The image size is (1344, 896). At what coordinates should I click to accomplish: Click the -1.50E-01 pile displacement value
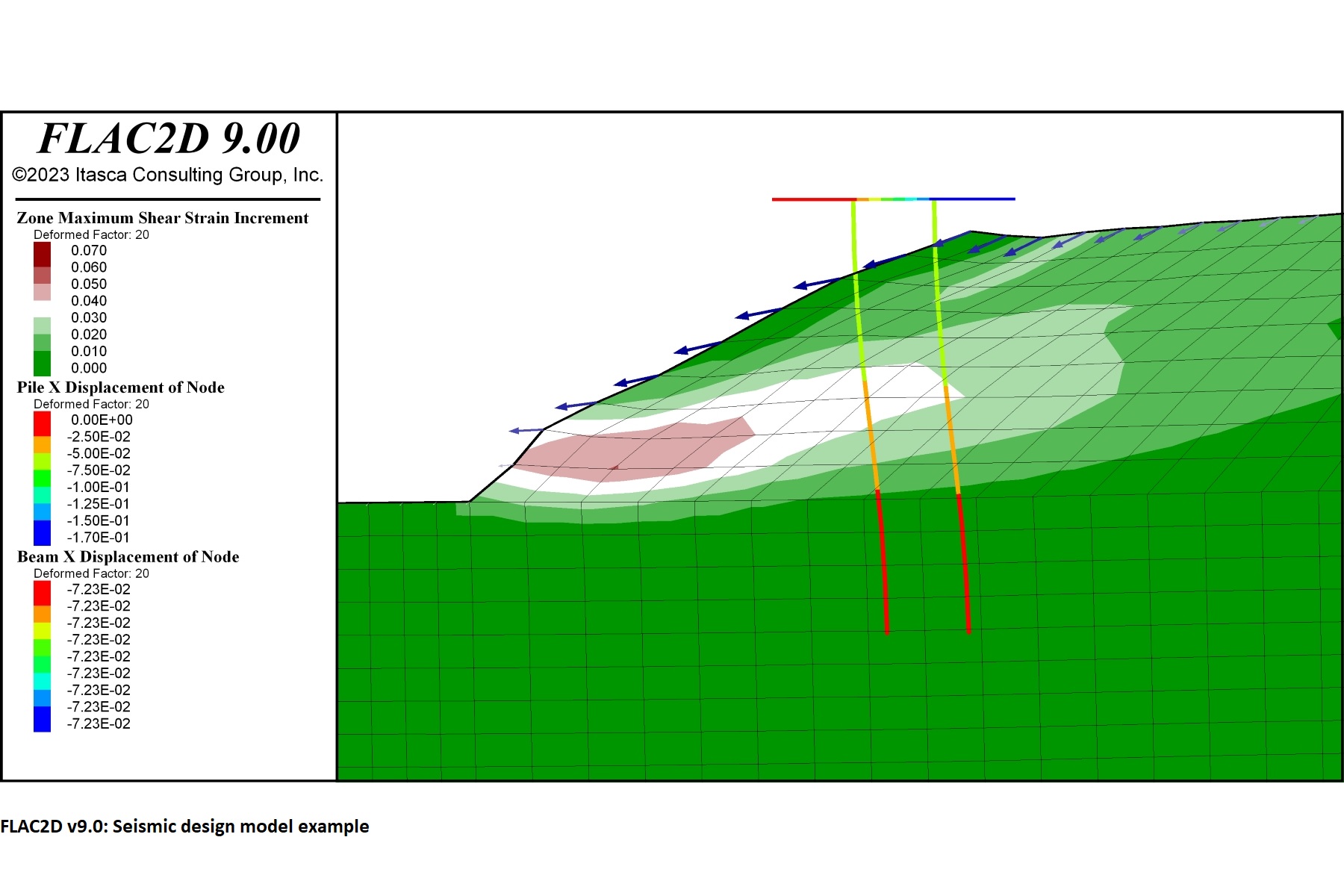[x=99, y=521]
